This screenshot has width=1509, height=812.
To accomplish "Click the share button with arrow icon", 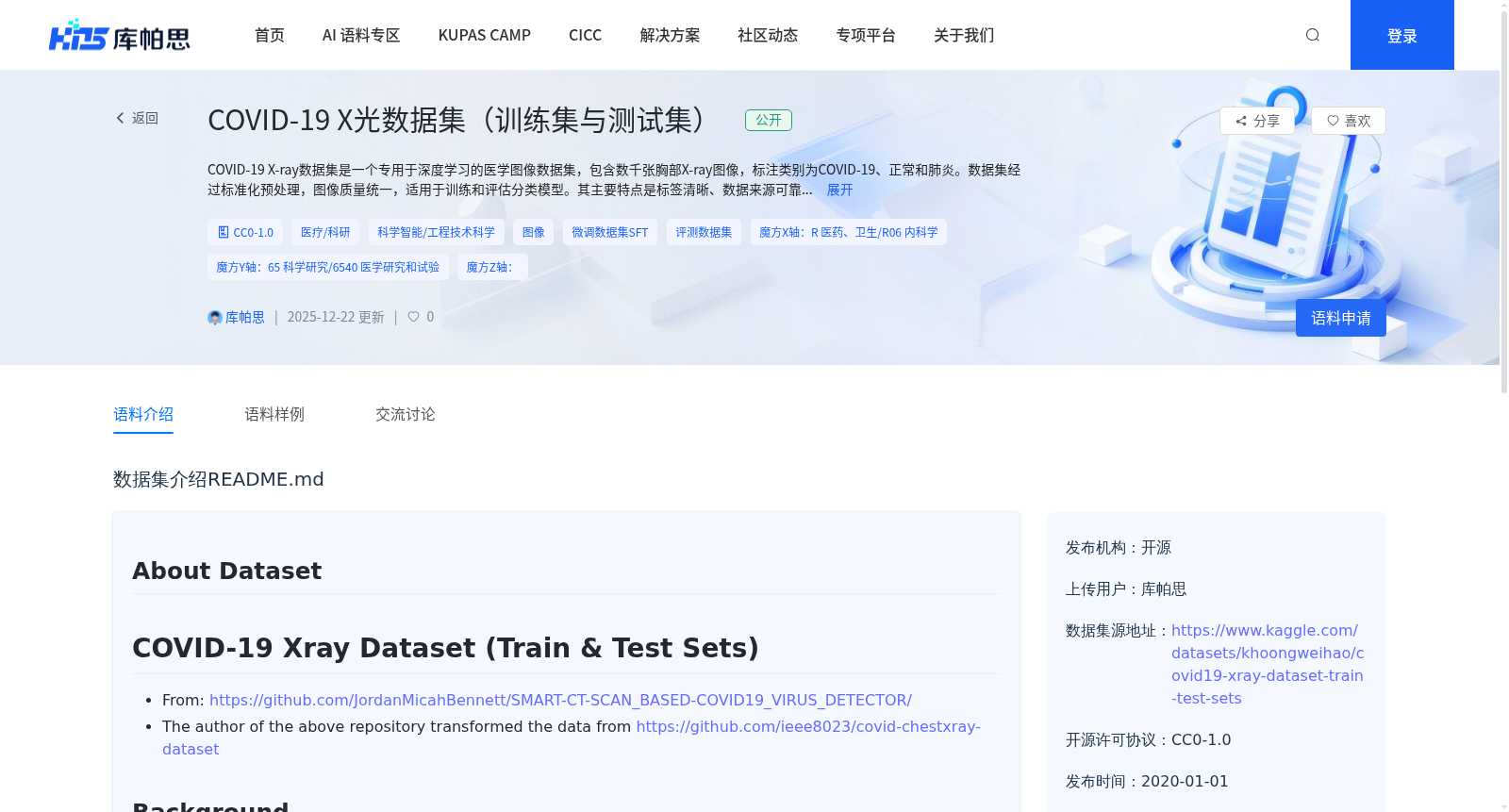I will click(1257, 121).
